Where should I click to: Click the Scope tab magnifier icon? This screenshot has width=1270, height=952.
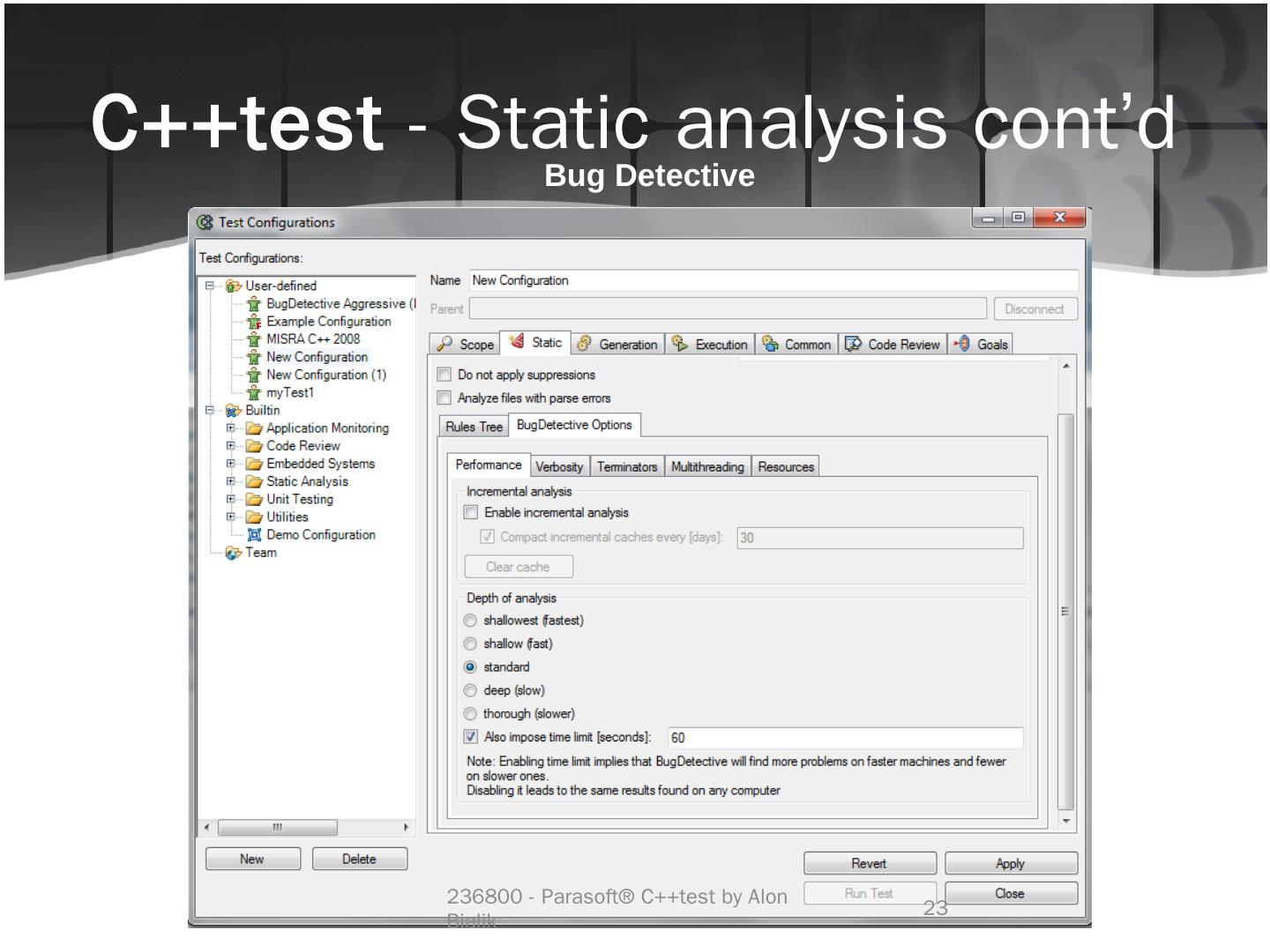(445, 344)
